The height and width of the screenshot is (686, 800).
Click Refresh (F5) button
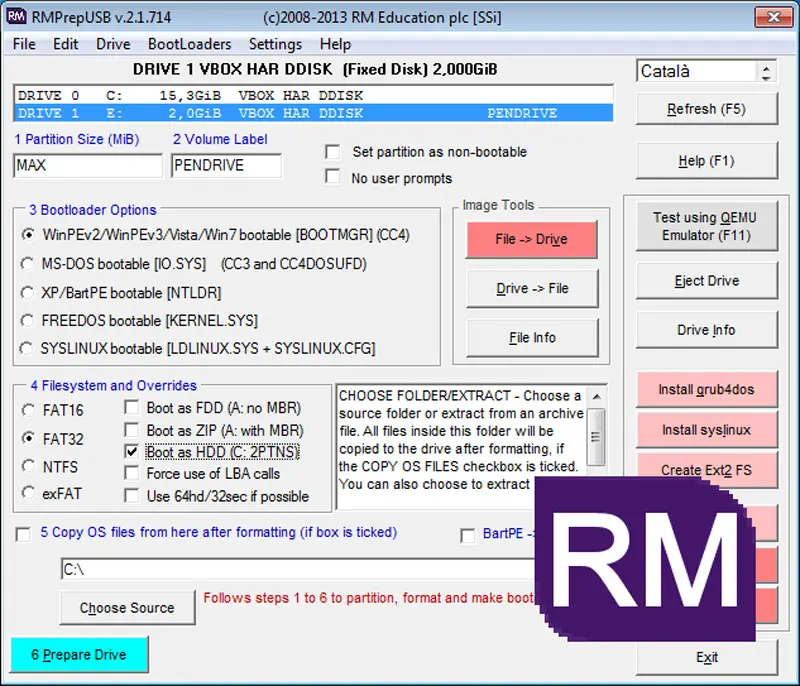point(706,109)
